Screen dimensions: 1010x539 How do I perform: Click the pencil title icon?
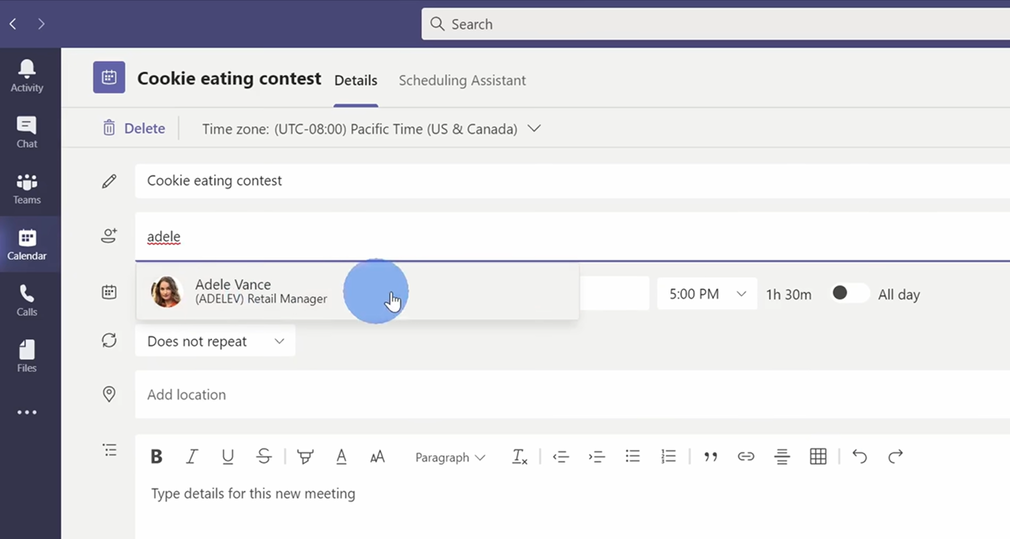[109, 181]
